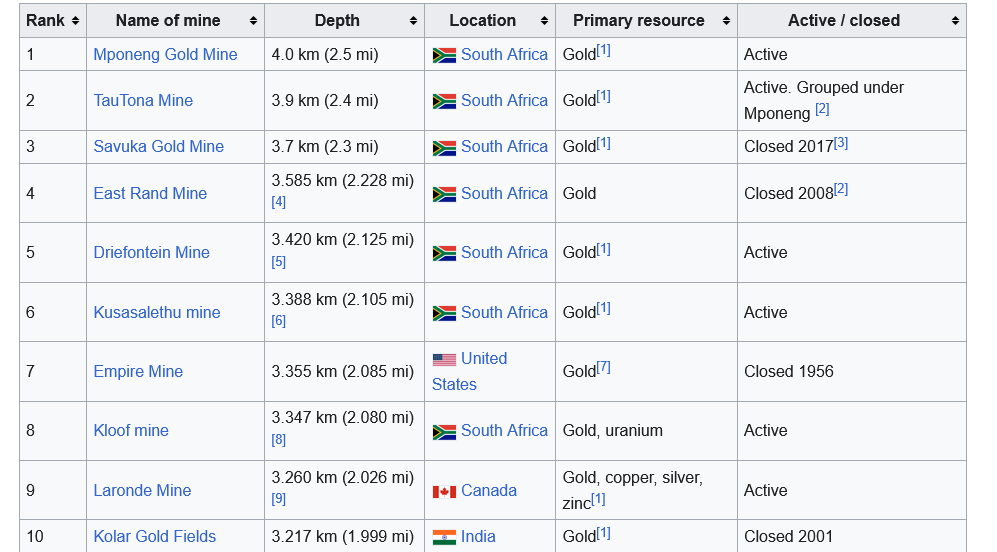Open citation [8] under Kloof depth

click(x=278, y=440)
